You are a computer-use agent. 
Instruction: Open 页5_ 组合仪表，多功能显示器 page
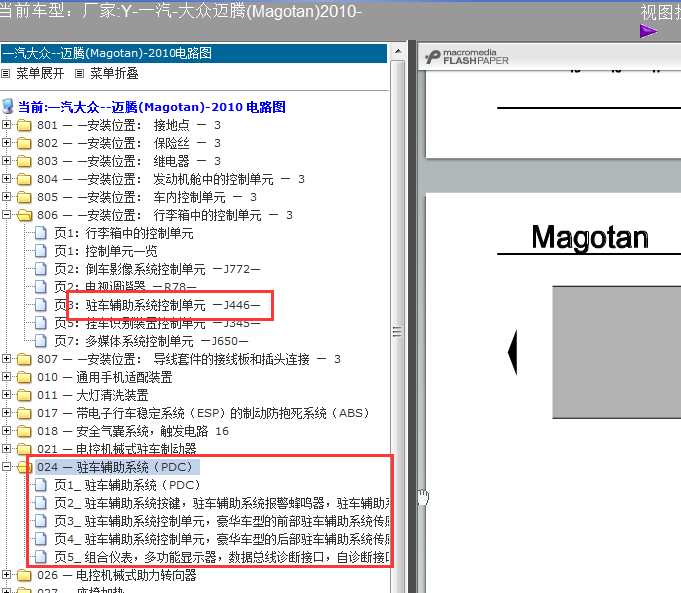tap(221, 557)
